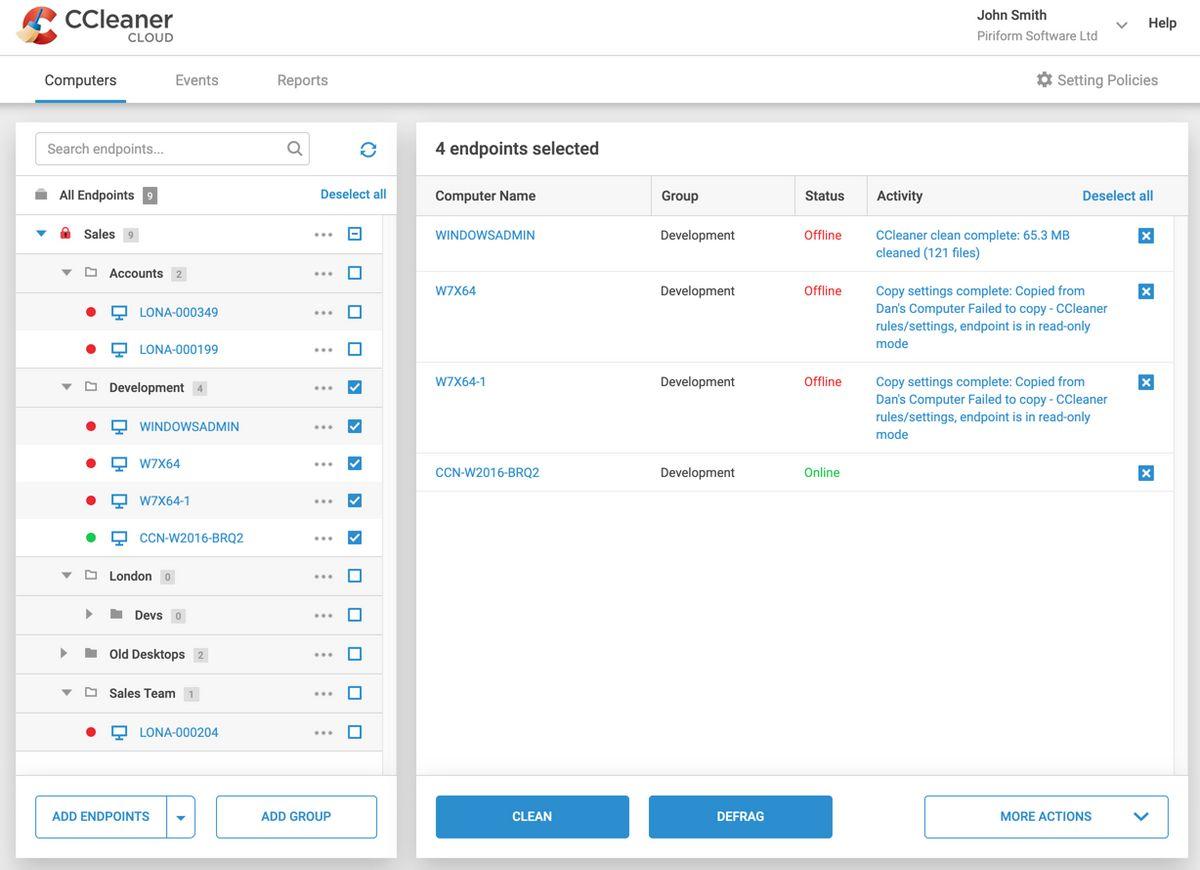Collapse the Accounts group arrow

tap(66, 273)
